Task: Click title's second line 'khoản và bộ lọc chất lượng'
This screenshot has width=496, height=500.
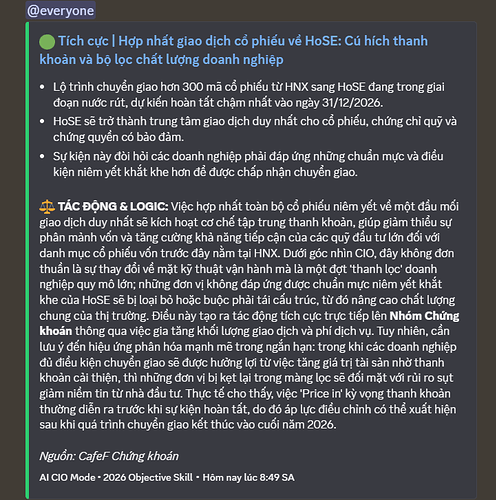Action: tap(161, 60)
